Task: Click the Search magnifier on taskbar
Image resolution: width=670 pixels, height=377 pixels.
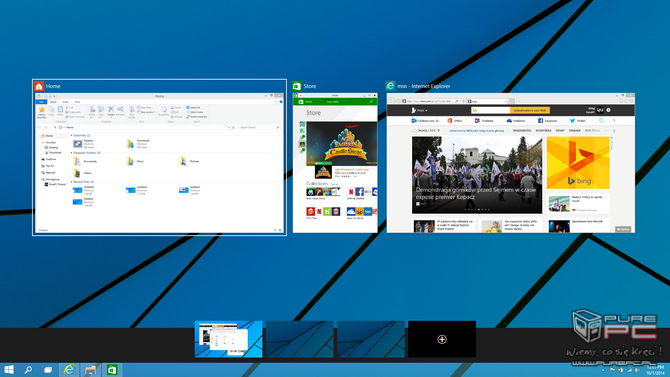Action: [28, 370]
